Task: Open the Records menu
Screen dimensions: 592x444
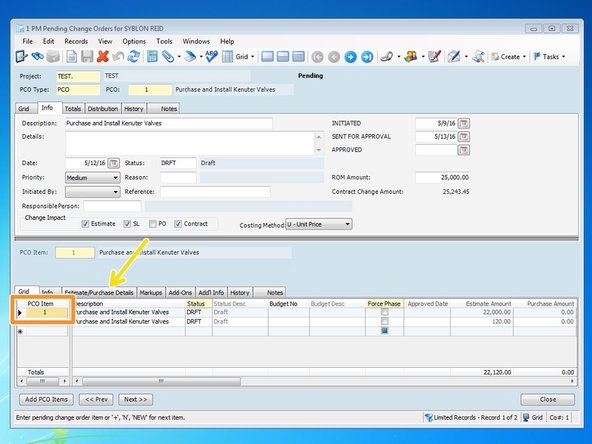Action: click(x=76, y=41)
